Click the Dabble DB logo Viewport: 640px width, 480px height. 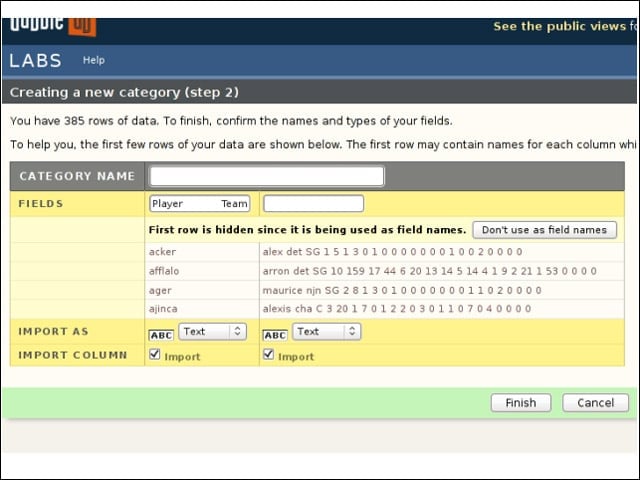coord(53,27)
